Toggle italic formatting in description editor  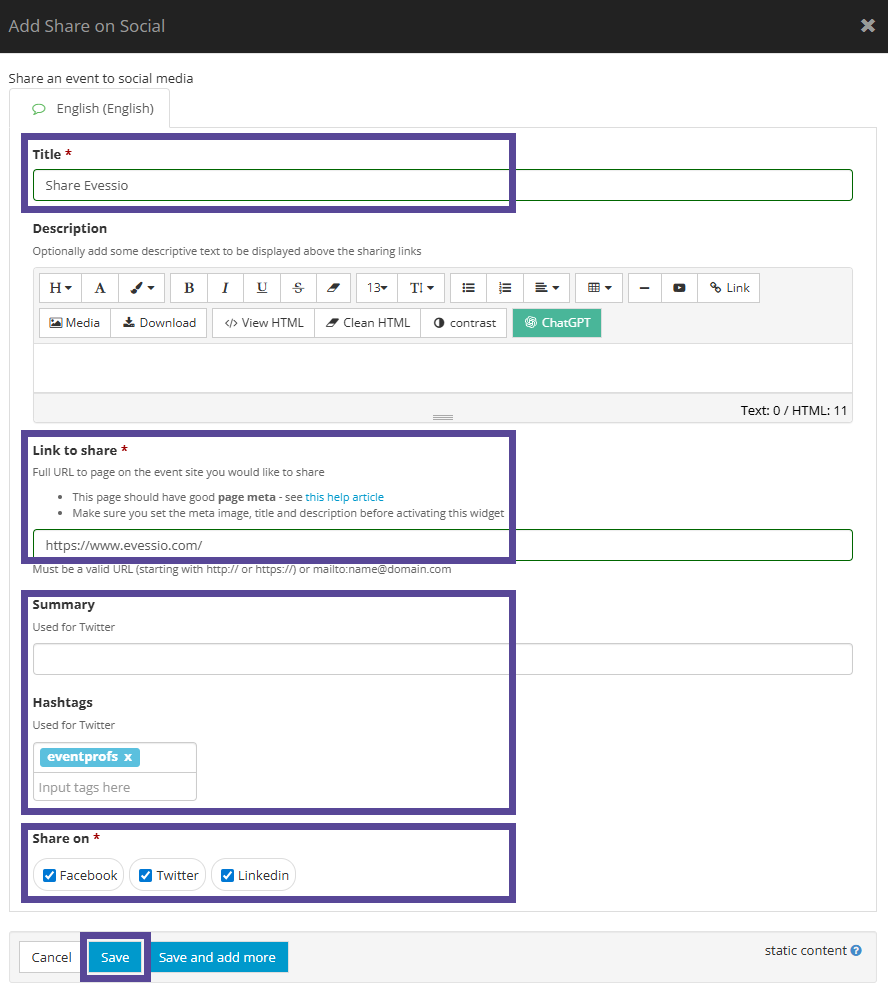point(225,288)
